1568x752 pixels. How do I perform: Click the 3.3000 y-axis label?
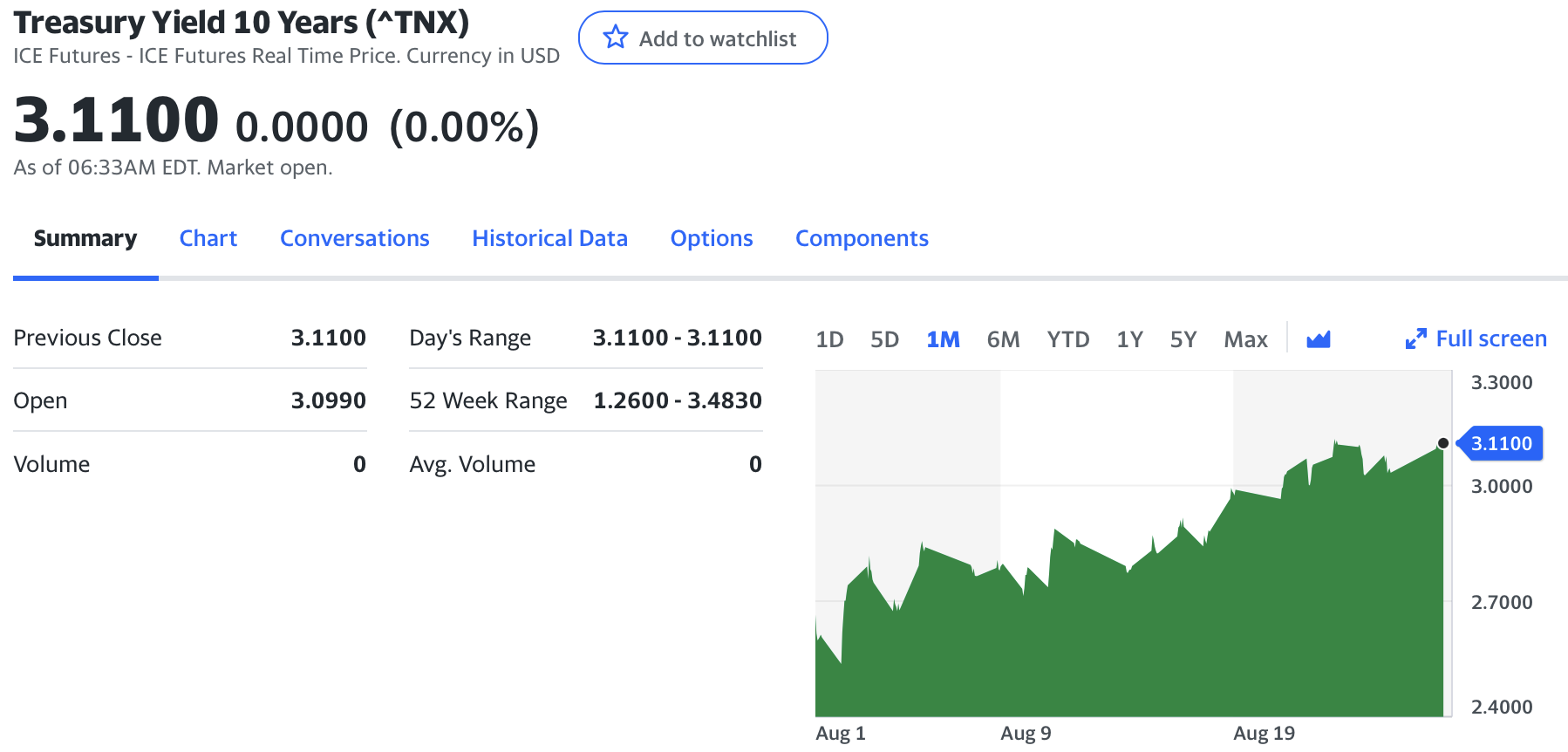point(1502,382)
